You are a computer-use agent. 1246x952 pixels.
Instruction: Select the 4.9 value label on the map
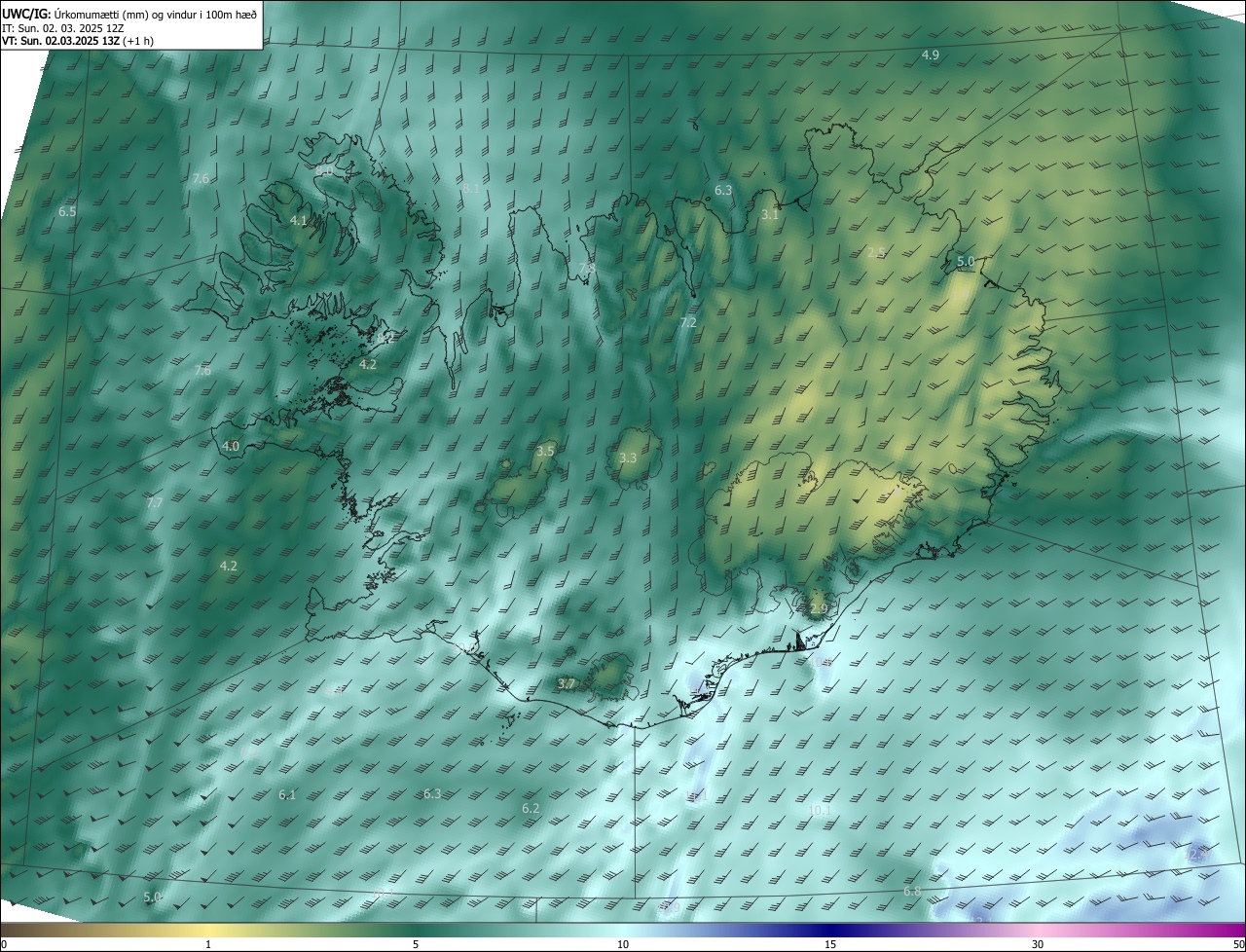[931, 55]
